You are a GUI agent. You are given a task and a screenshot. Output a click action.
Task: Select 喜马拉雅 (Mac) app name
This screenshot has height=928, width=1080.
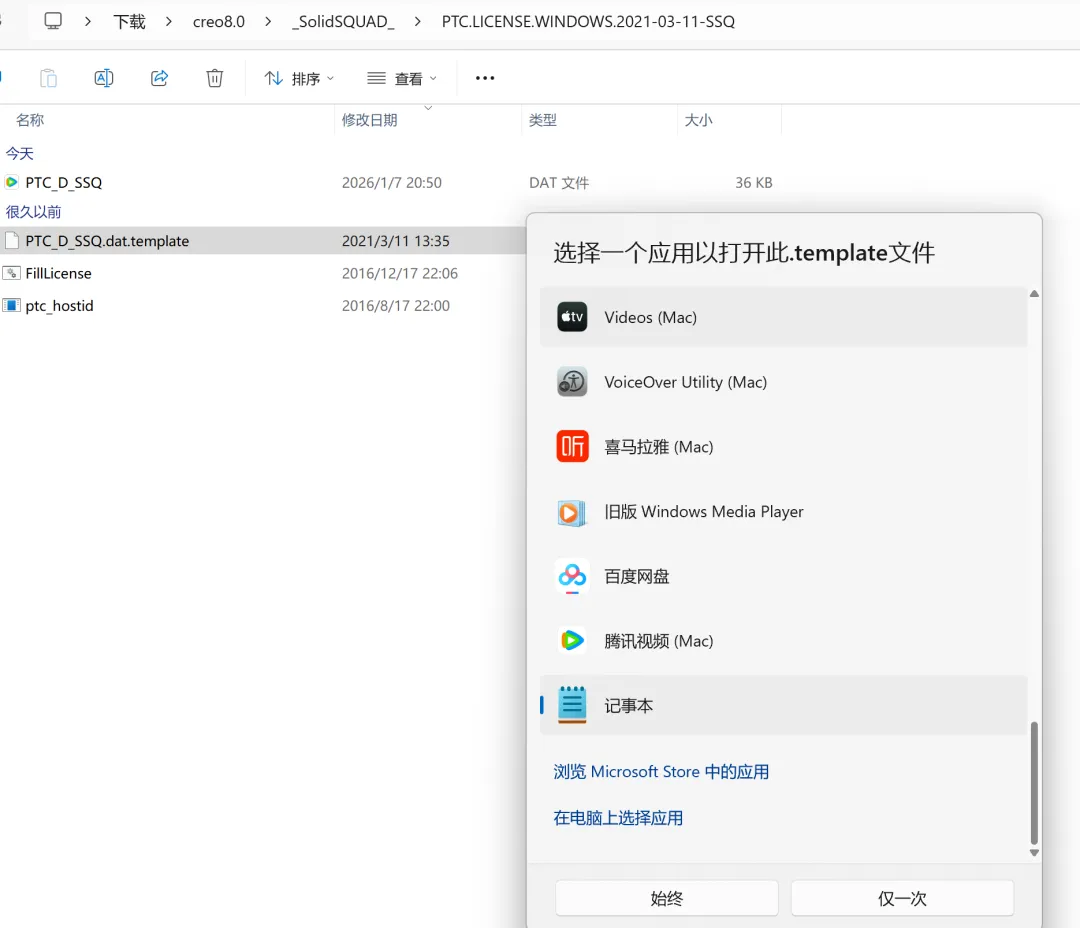coord(658,446)
